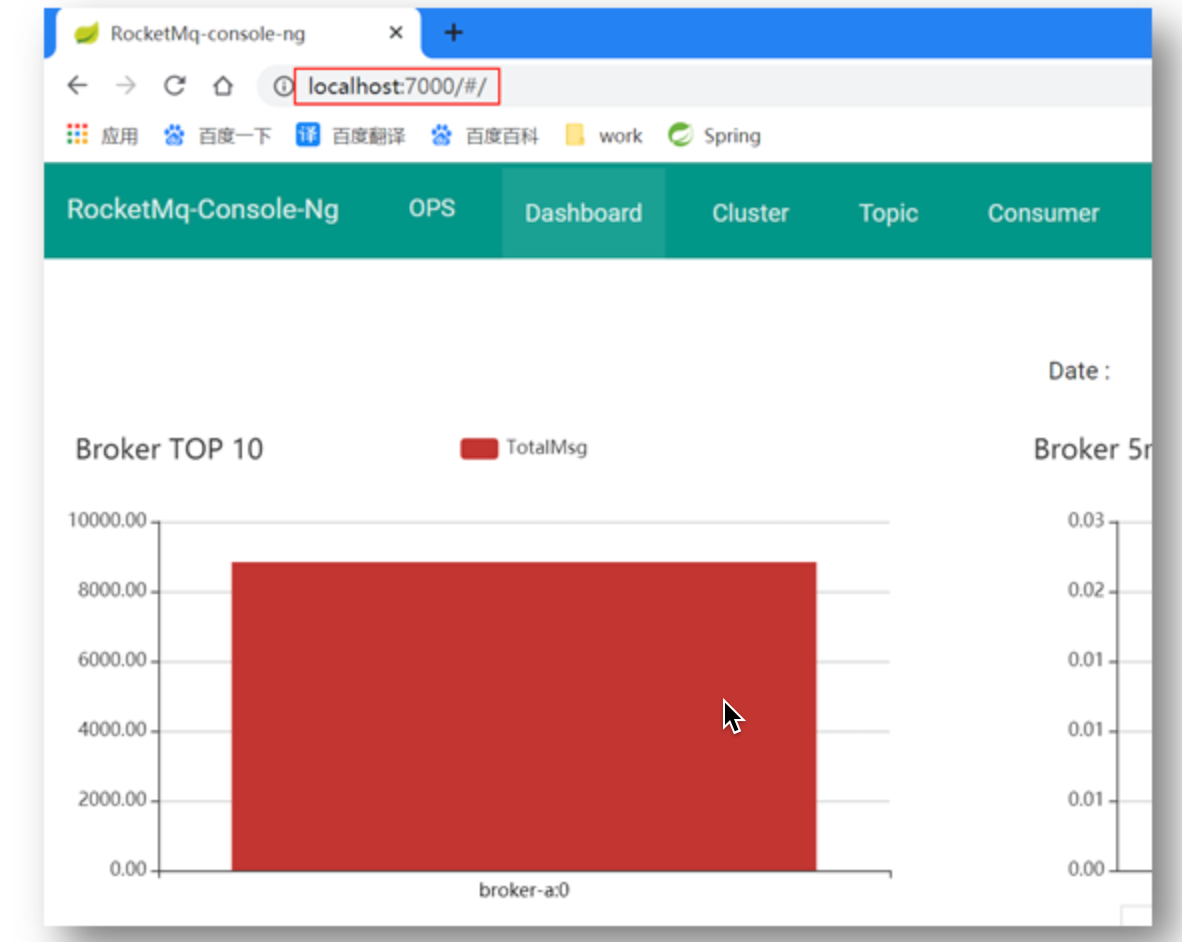
Task: Click the red broker-a:0 bar
Action: click(x=524, y=716)
